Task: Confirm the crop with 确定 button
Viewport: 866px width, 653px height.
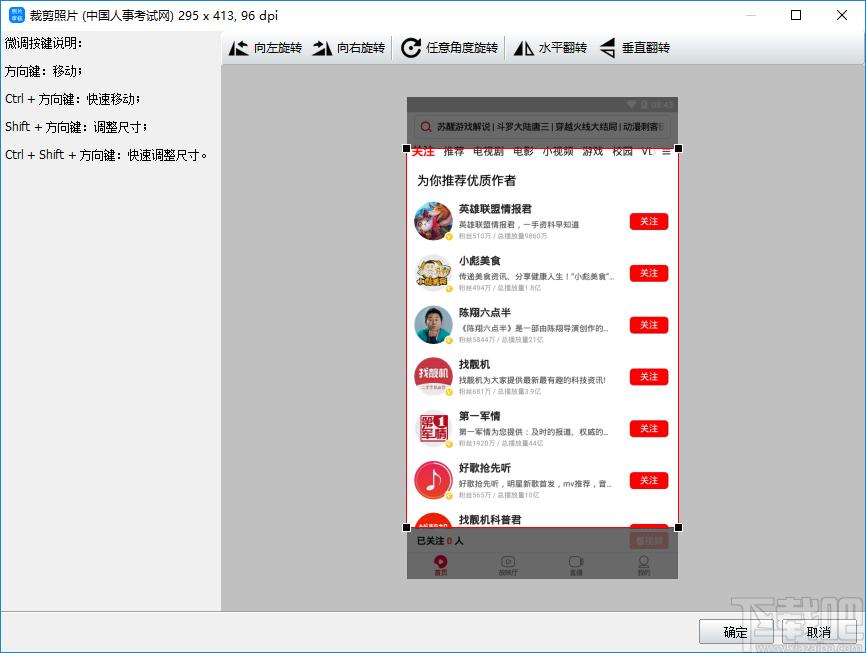Action: pyautogui.click(x=736, y=631)
